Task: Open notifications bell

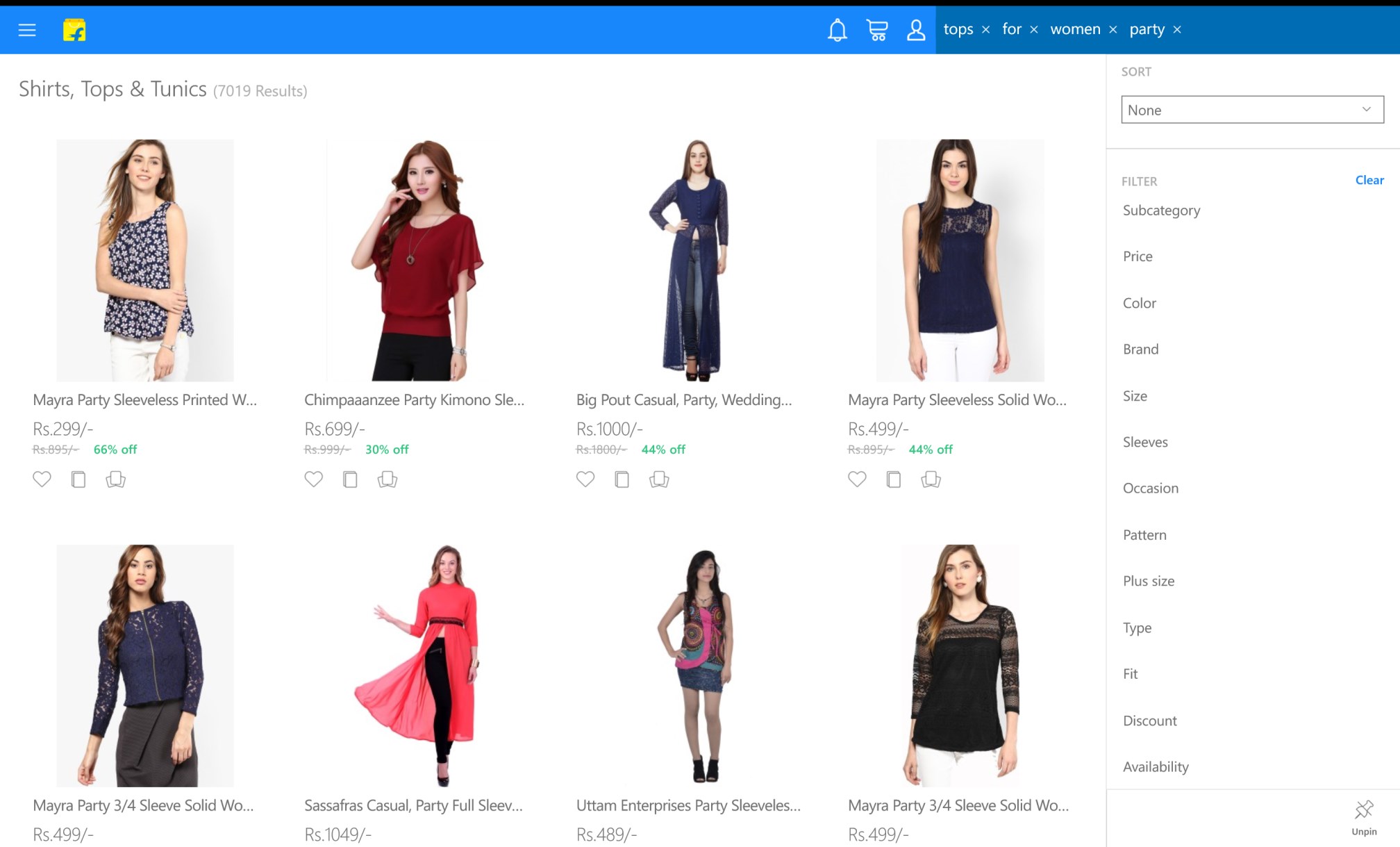Action: click(x=837, y=30)
